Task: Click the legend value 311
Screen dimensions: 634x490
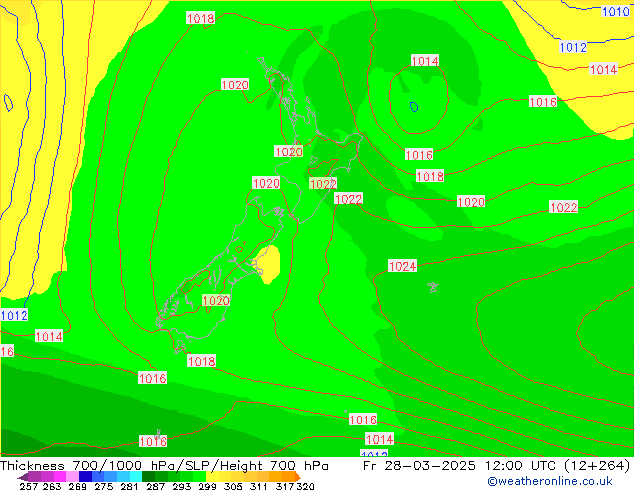Action: tap(259, 486)
